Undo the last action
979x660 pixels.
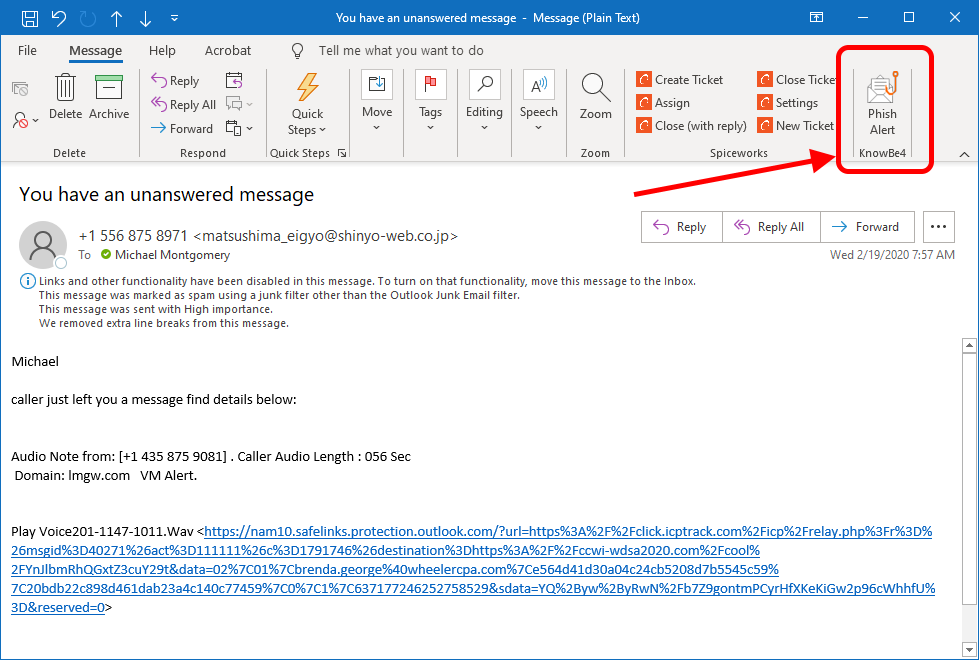(x=59, y=18)
